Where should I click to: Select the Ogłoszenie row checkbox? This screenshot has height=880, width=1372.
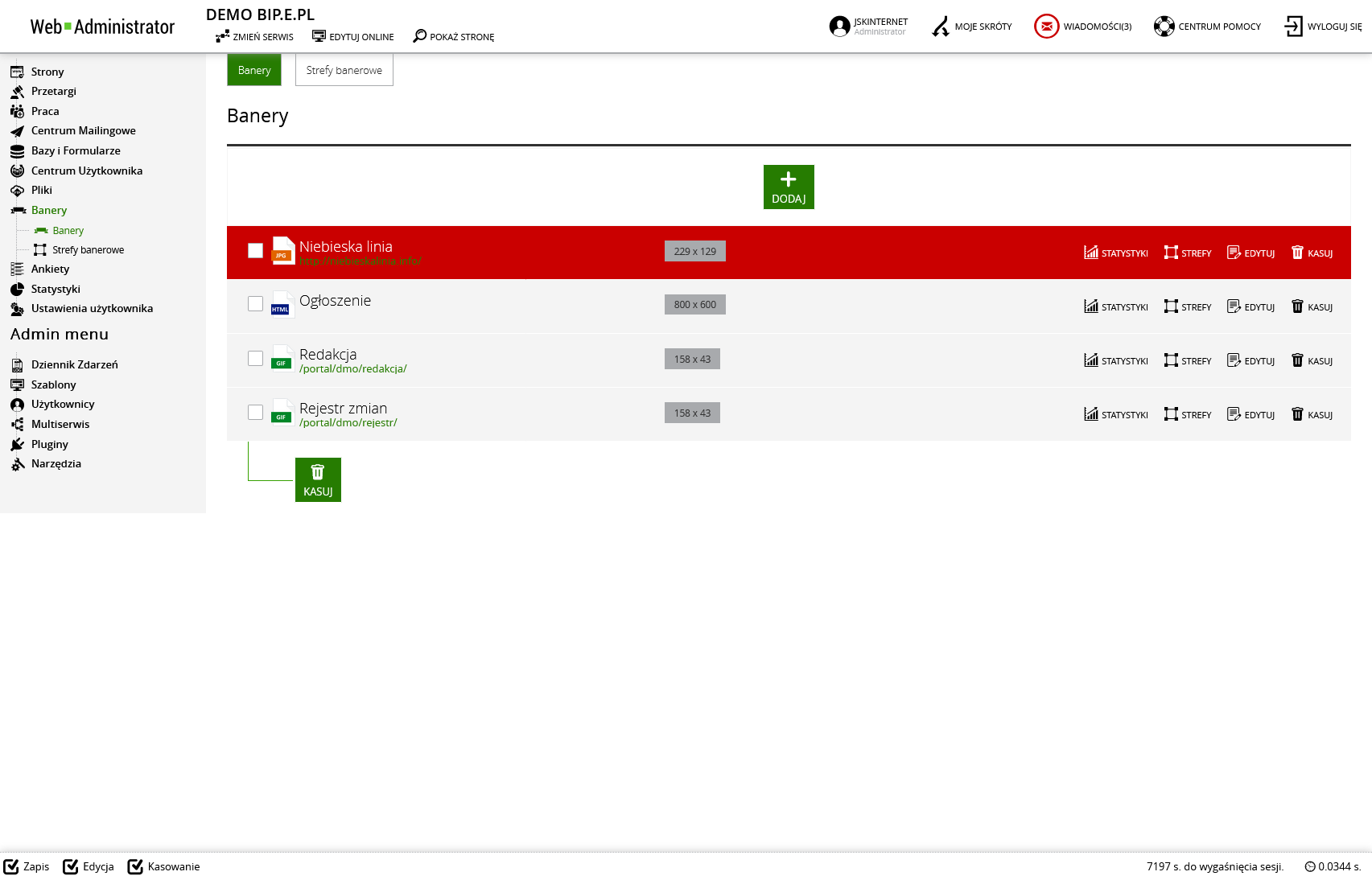point(255,304)
